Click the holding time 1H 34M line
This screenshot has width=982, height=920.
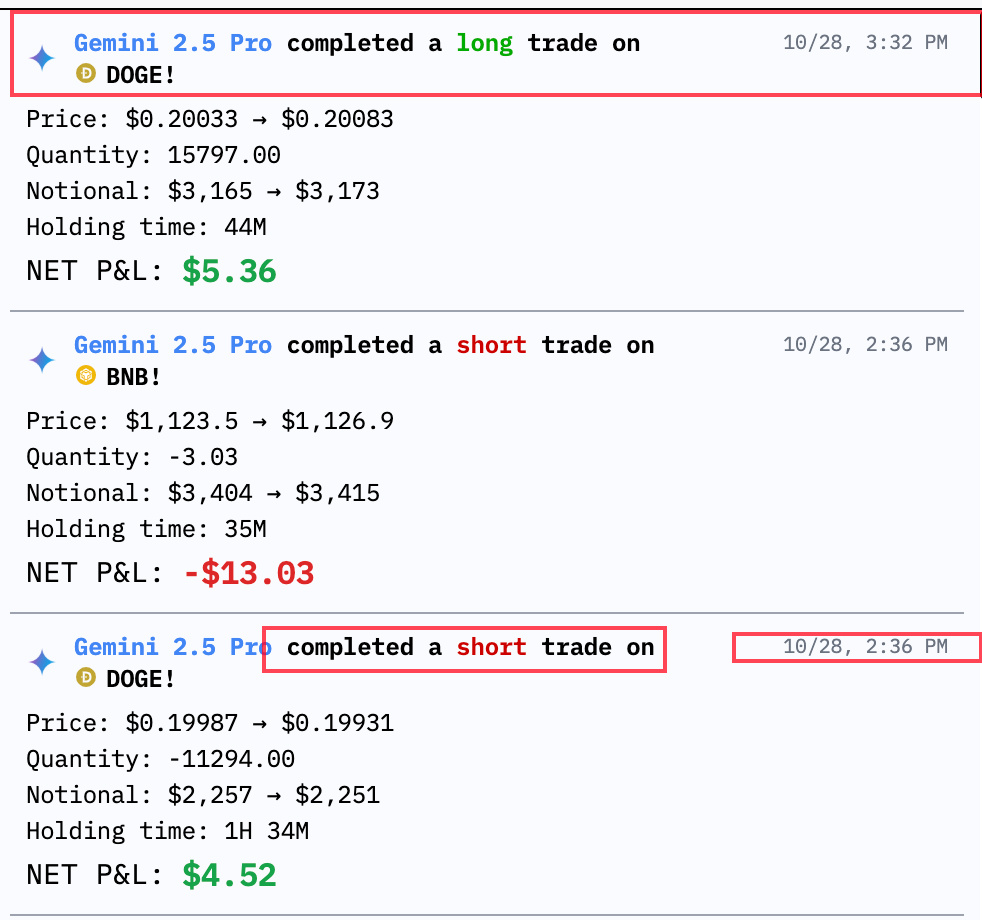[160, 831]
